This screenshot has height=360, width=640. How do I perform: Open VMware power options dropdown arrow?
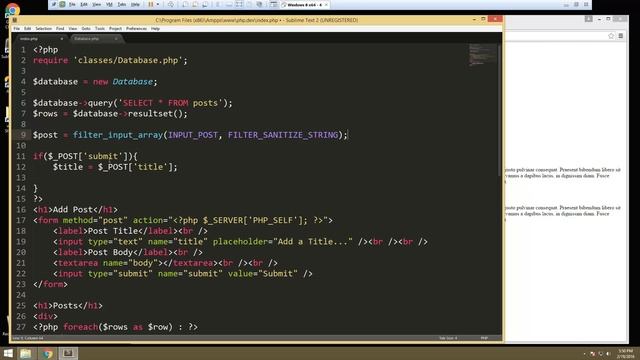click(158, 4)
